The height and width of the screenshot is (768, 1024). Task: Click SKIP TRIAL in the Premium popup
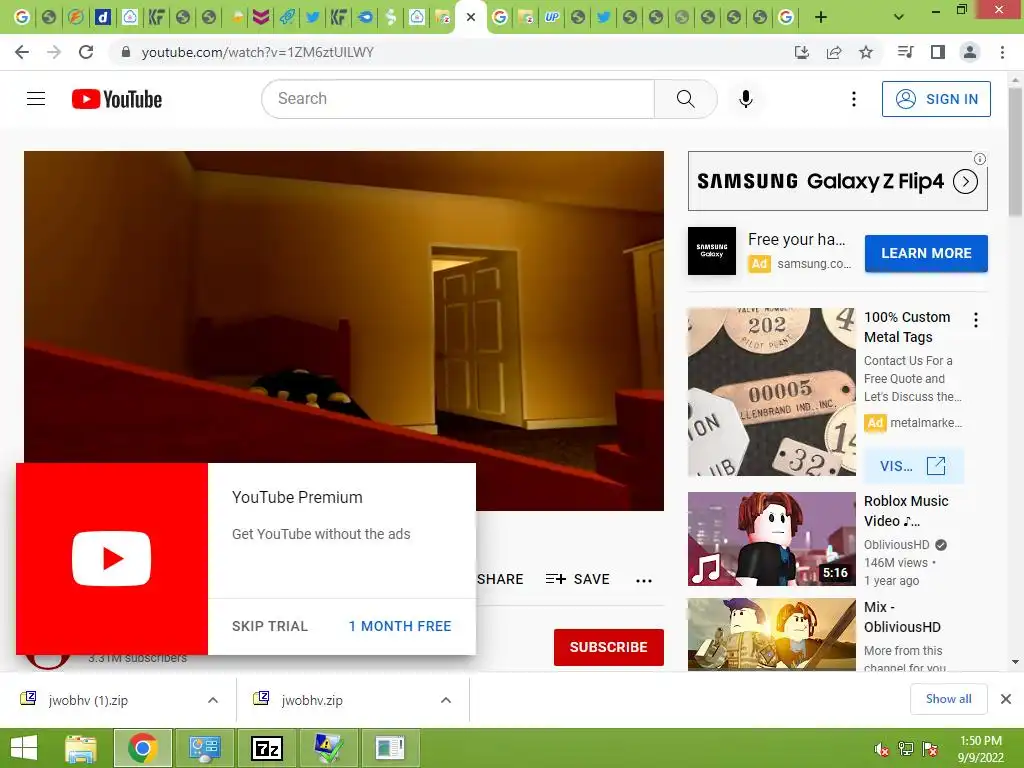click(270, 626)
